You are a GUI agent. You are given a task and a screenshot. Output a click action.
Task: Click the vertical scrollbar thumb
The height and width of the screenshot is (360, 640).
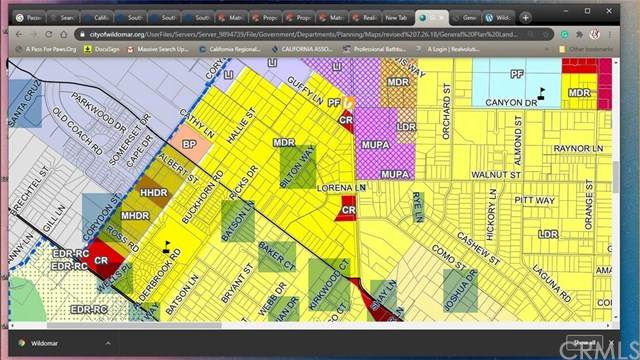(x=616, y=177)
